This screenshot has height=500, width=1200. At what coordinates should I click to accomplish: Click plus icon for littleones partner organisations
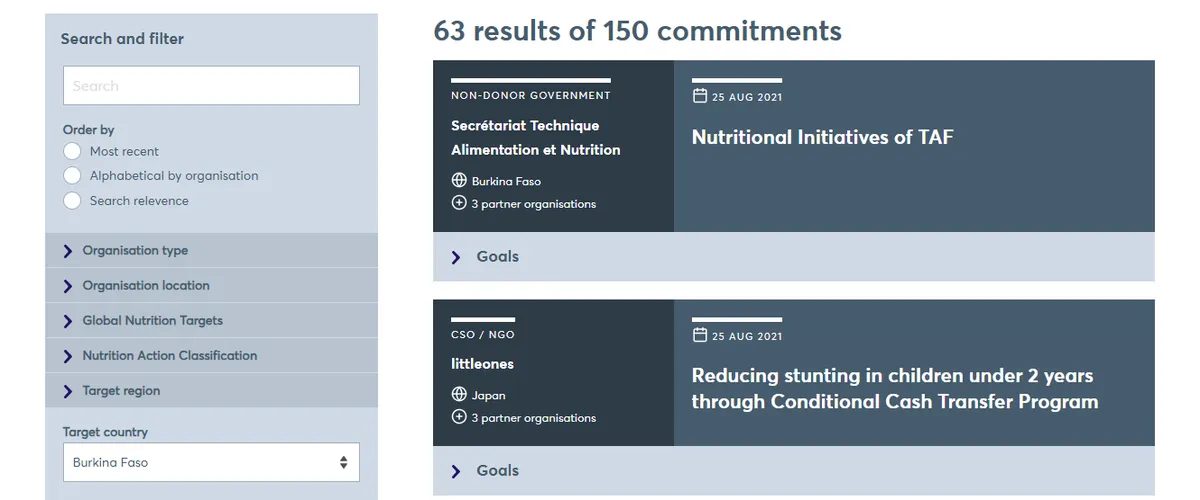pos(459,417)
